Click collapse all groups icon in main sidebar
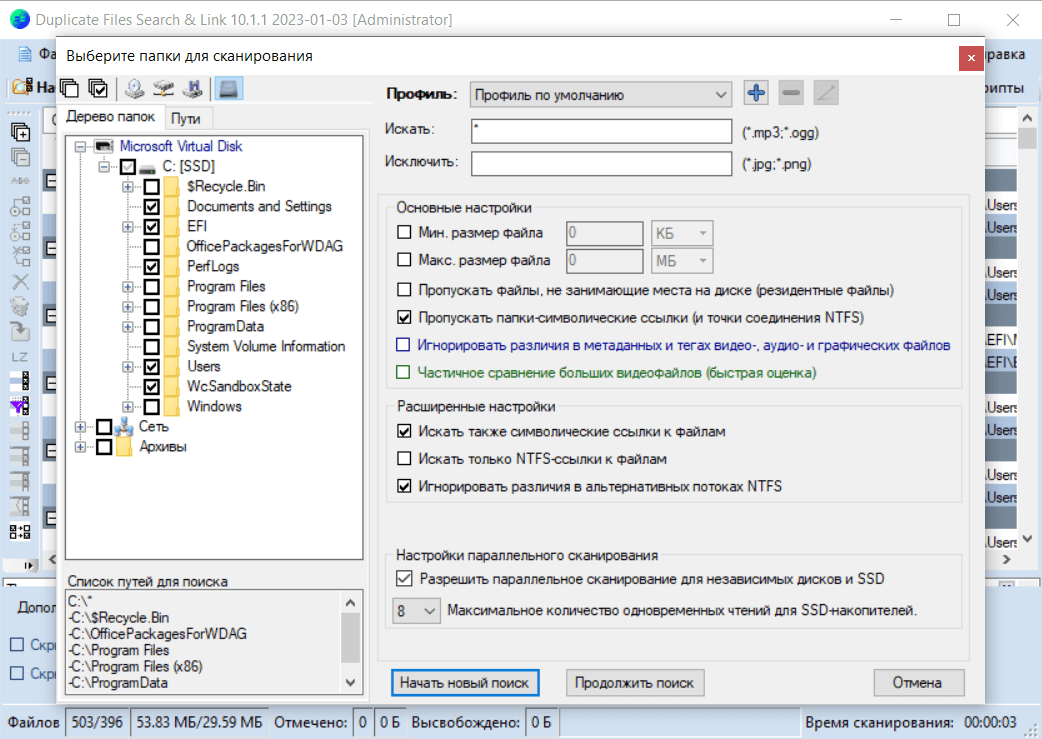 pyautogui.click(x=21, y=158)
